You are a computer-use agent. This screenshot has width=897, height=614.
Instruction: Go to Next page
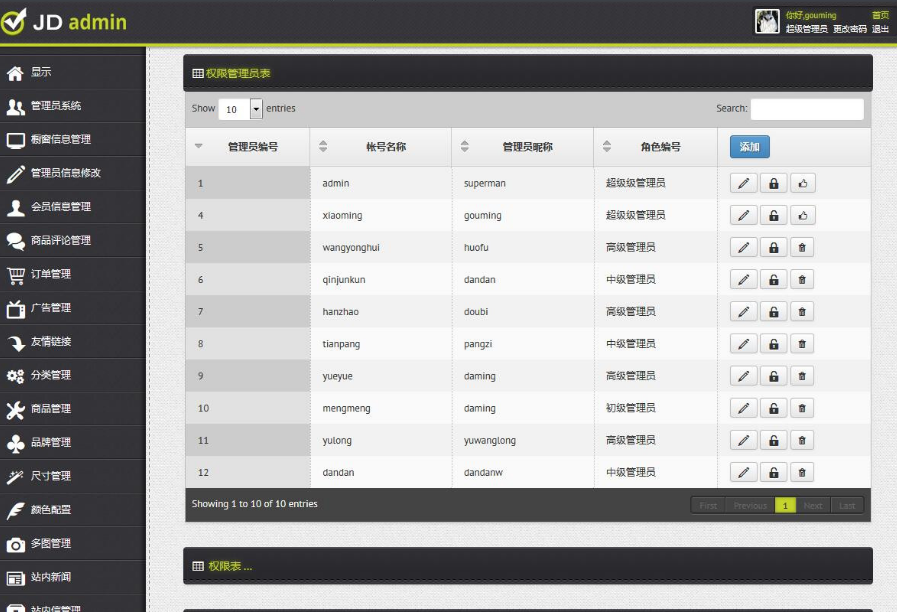pyautogui.click(x=813, y=505)
